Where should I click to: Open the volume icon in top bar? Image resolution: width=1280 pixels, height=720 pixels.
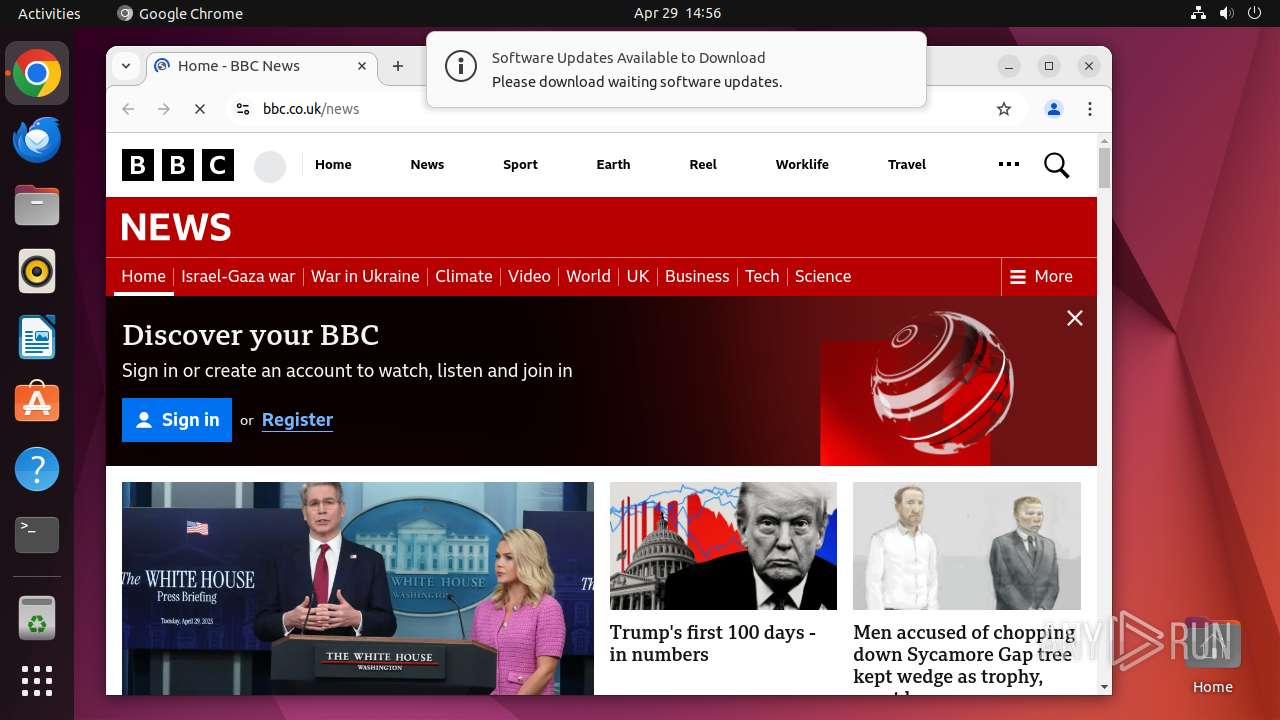[x=1227, y=13]
